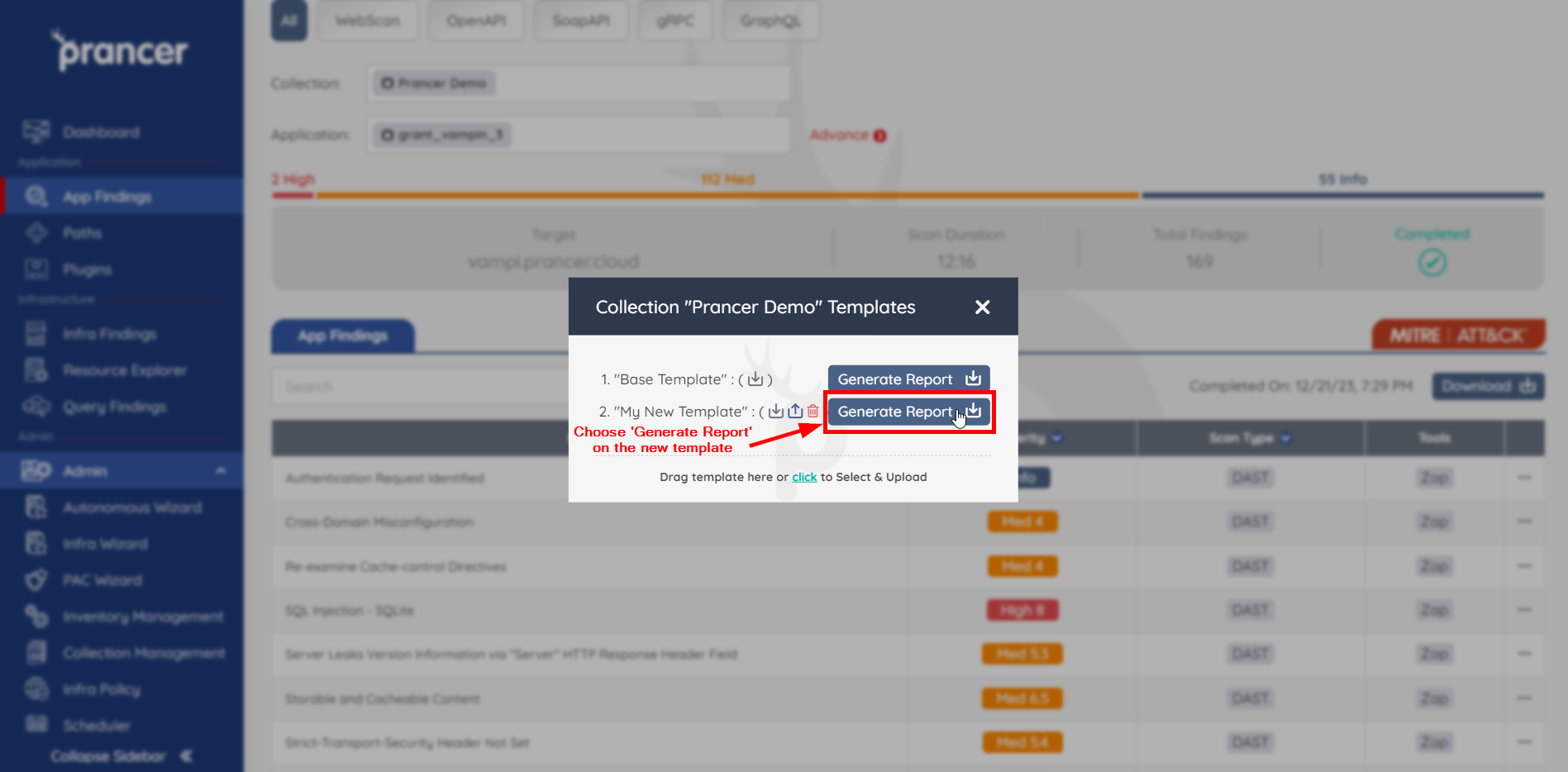Click the '112 Med' count above the severity bar

click(x=727, y=179)
